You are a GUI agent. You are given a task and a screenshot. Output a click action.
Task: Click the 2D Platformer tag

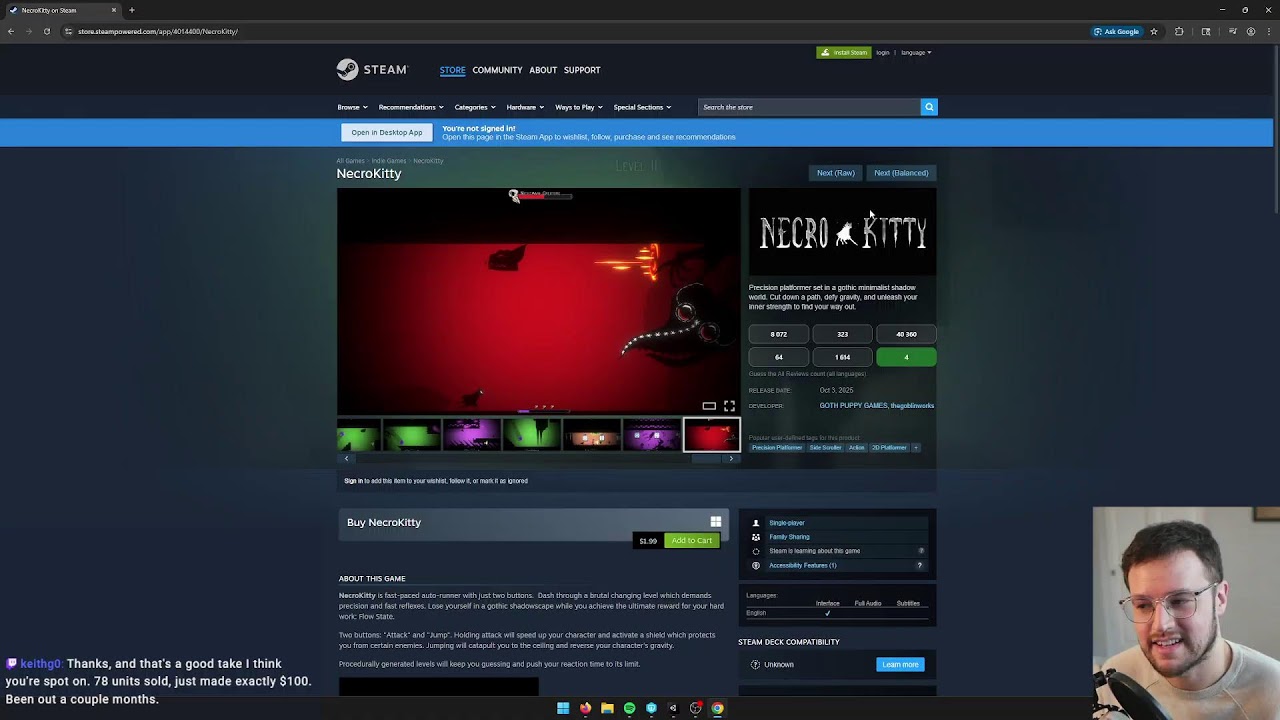point(889,448)
